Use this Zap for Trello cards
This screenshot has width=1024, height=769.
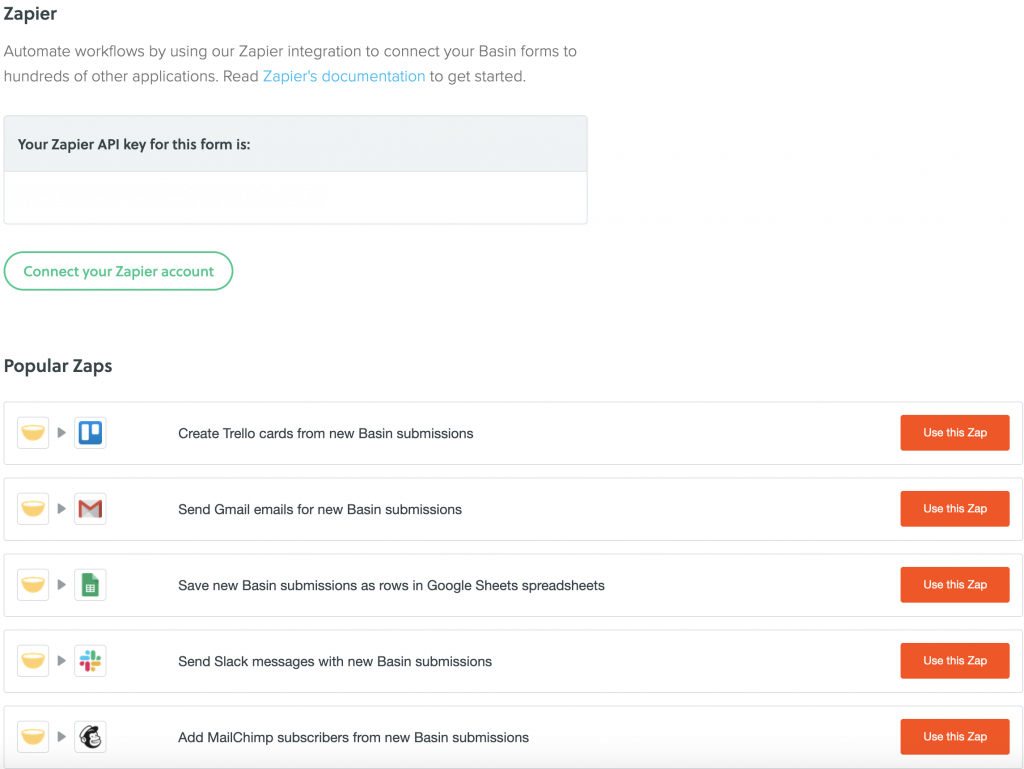955,433
